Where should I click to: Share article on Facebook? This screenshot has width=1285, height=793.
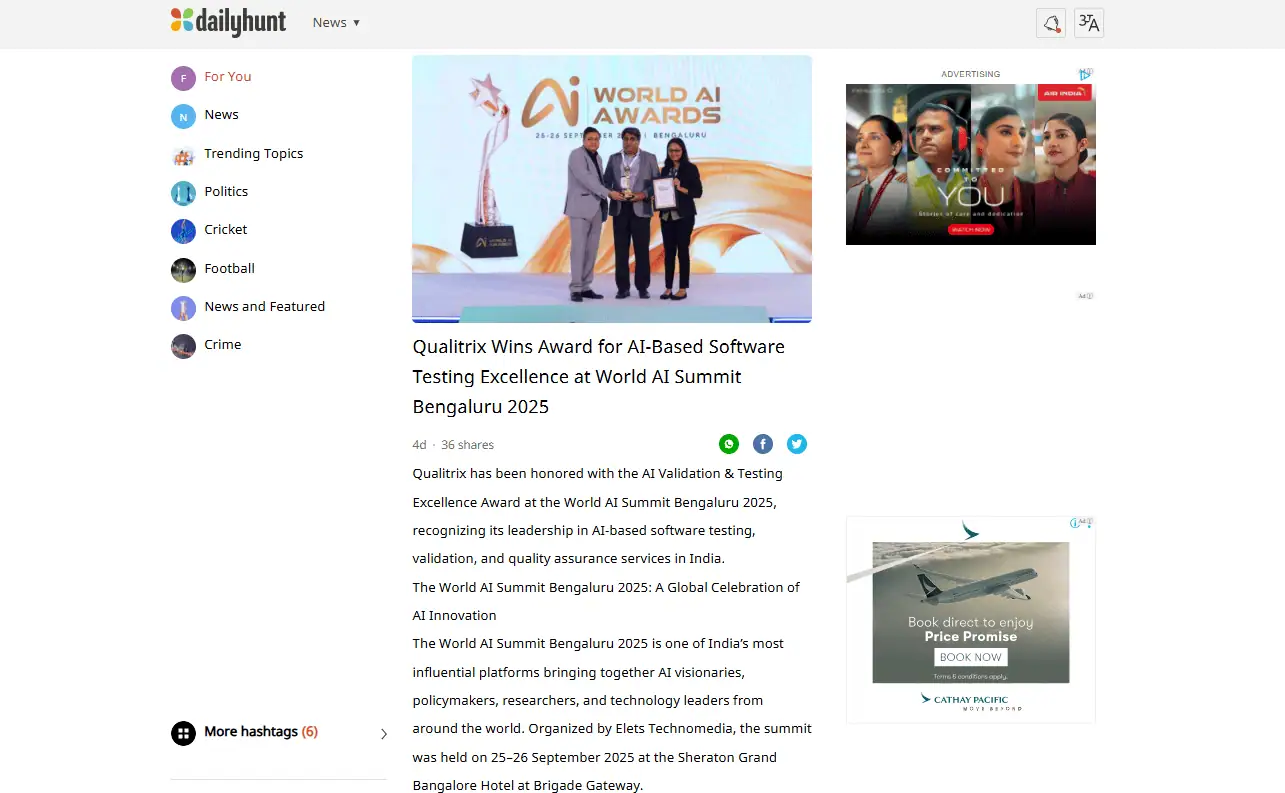763,444
